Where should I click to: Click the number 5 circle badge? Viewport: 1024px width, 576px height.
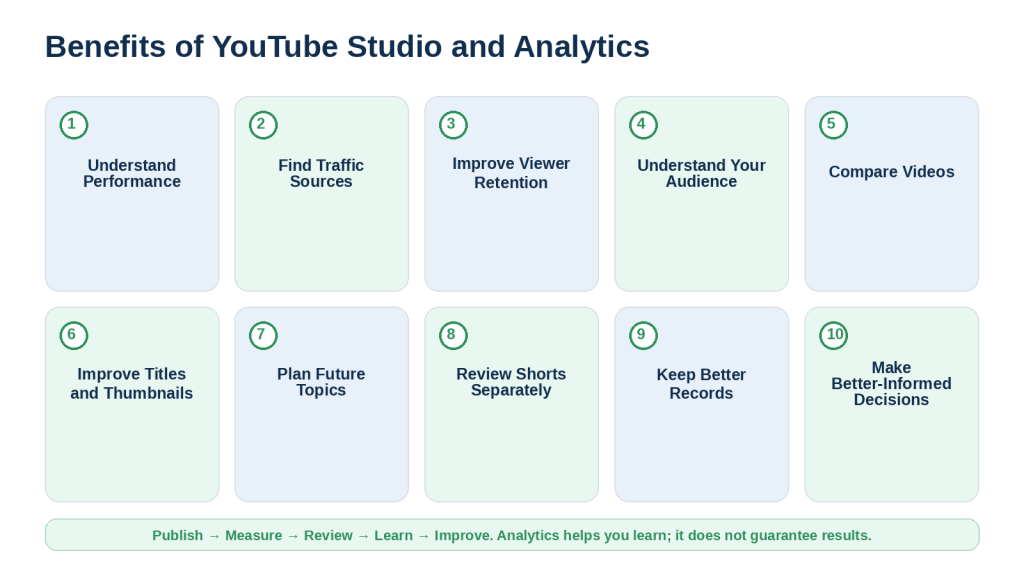click(x=833, y=125)
